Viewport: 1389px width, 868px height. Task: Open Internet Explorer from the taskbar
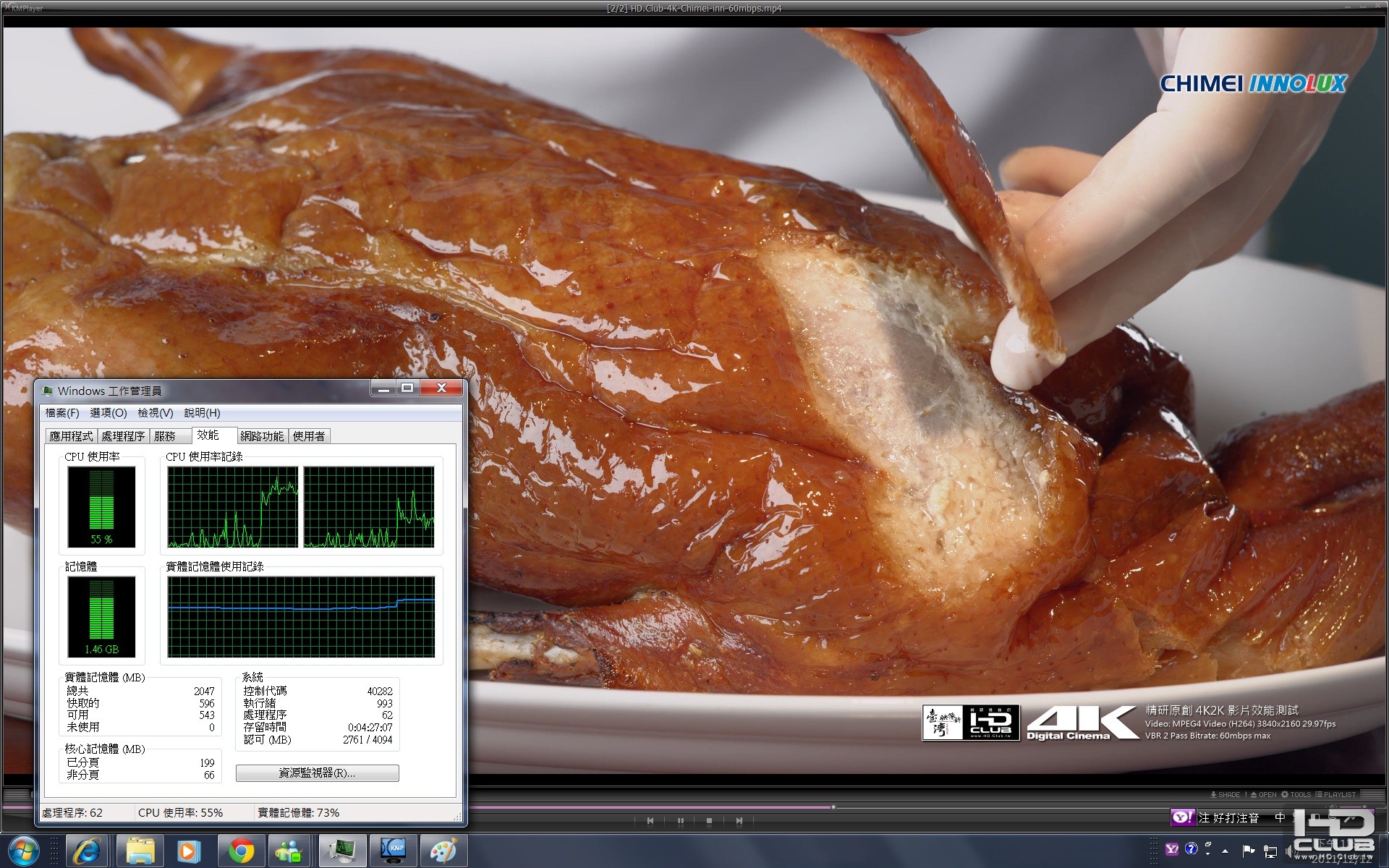coord(87,851)
